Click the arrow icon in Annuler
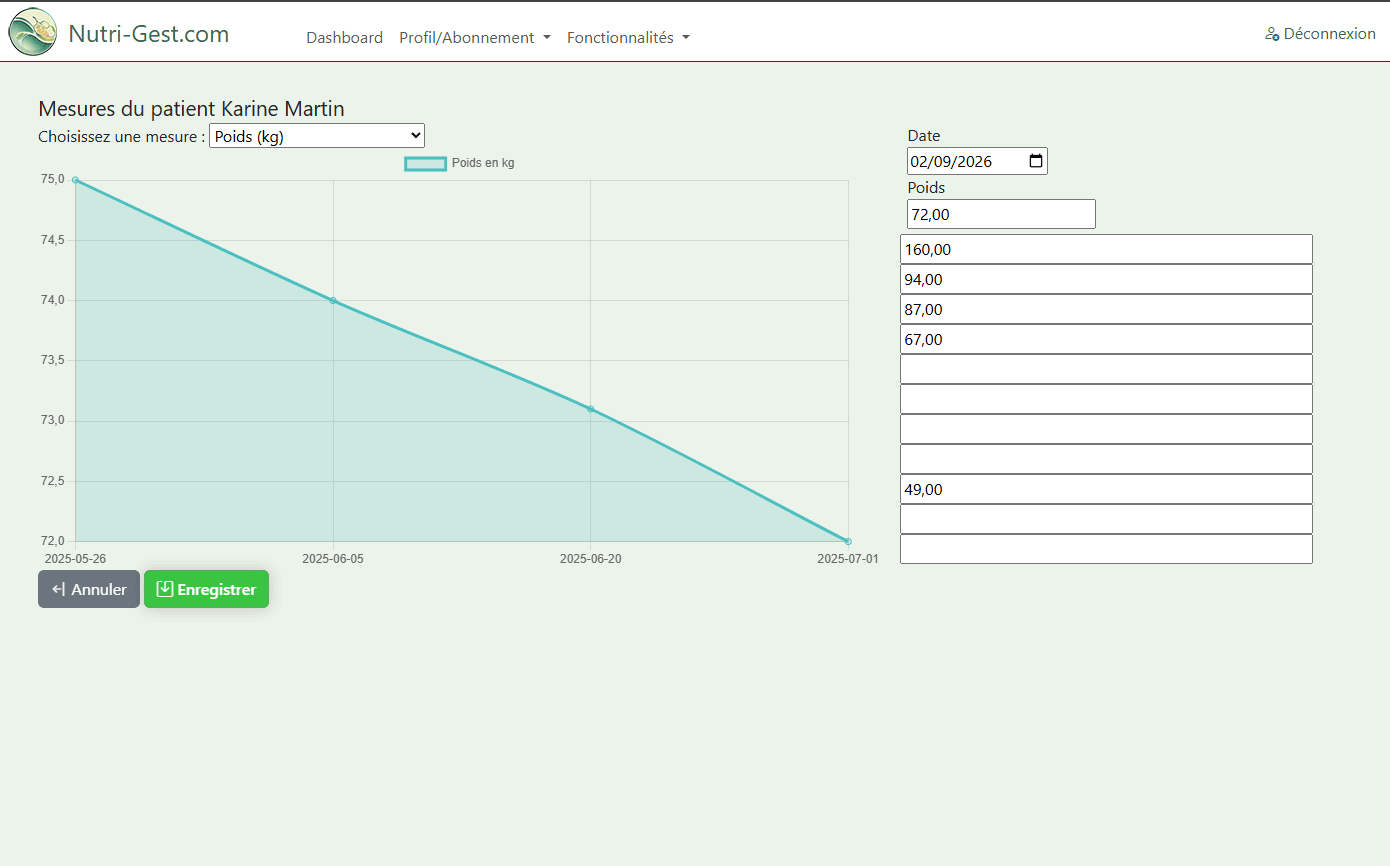The height and width of the screenshot is (866, 1390). click(59, 589)
